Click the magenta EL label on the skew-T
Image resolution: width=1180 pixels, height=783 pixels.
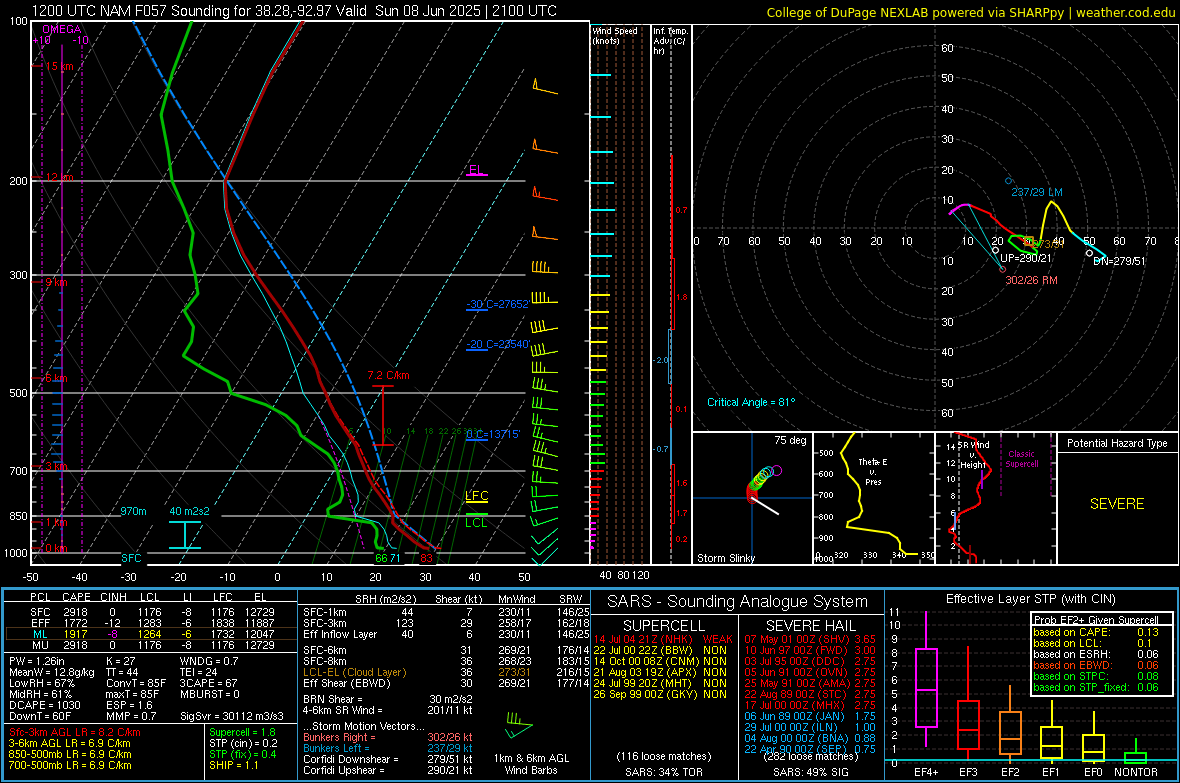pos(476,169)
